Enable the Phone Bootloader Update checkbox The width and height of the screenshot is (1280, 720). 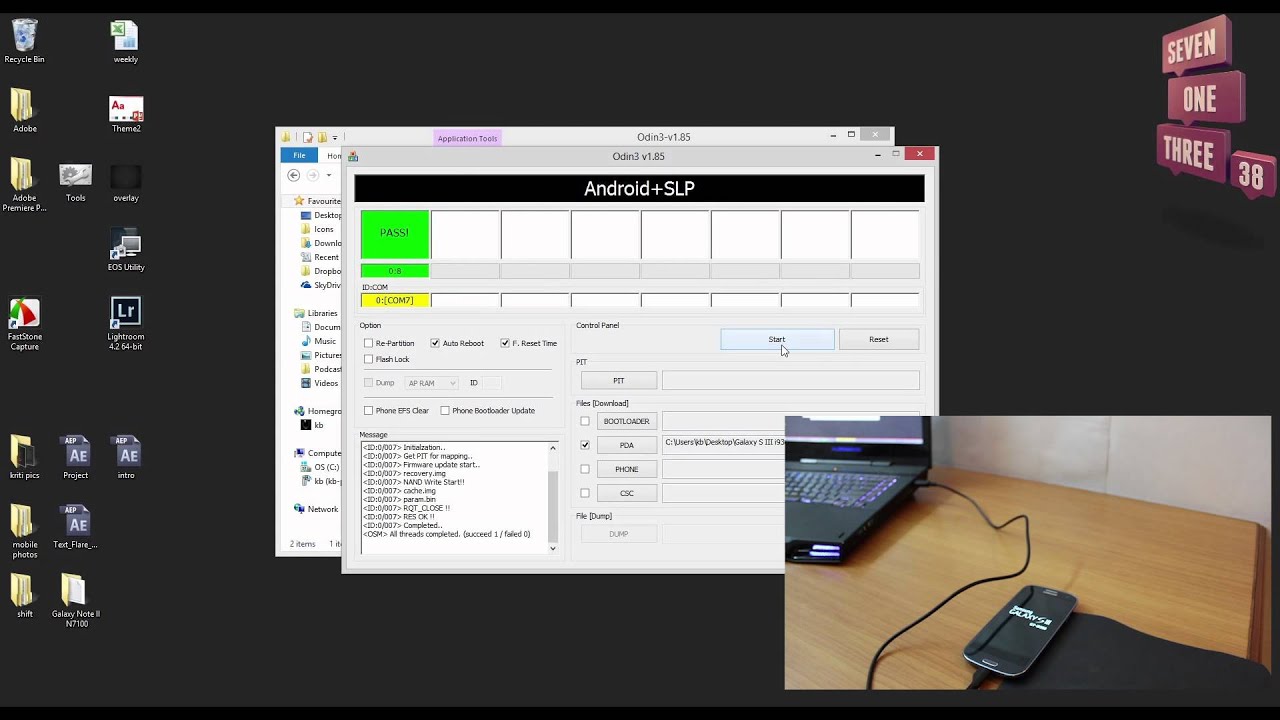coord(445,410)
